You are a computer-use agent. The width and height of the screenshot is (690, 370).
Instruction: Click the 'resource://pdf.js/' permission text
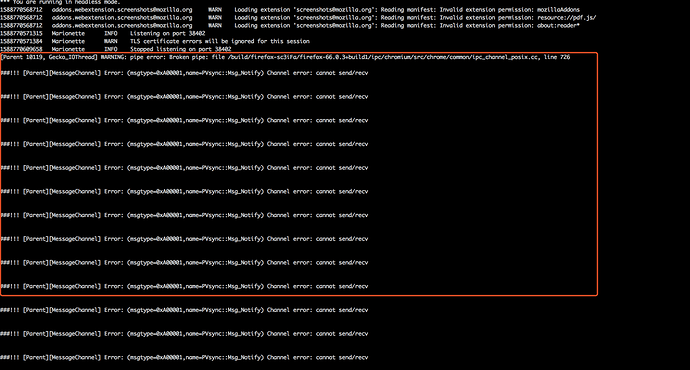[566, 18]
